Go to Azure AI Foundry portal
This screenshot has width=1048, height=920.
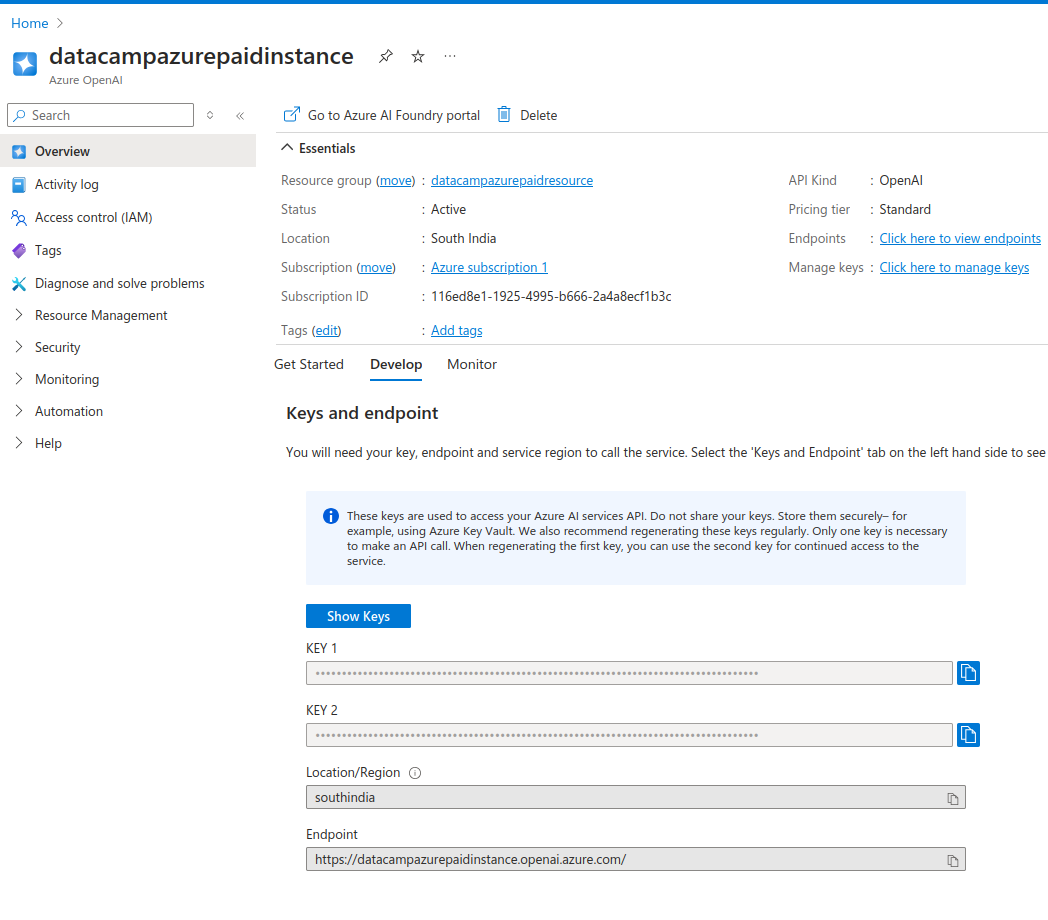[382, 115]
